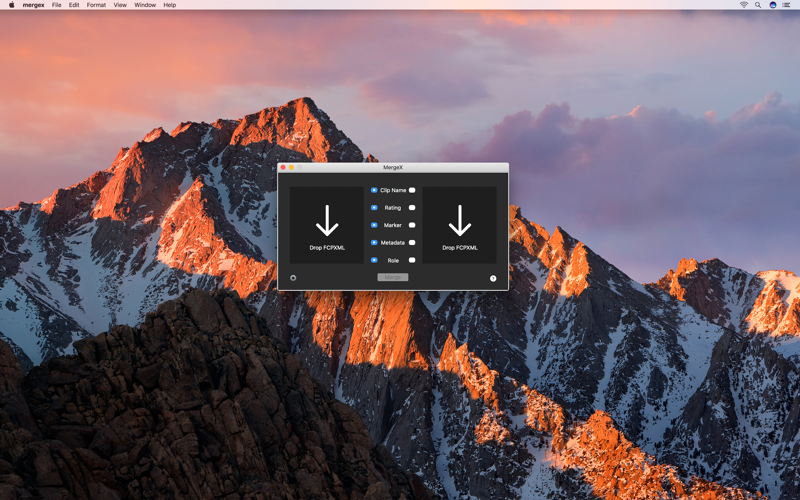800x500 pixels.
Task: Click the Merge button
Action: point(393,277)
